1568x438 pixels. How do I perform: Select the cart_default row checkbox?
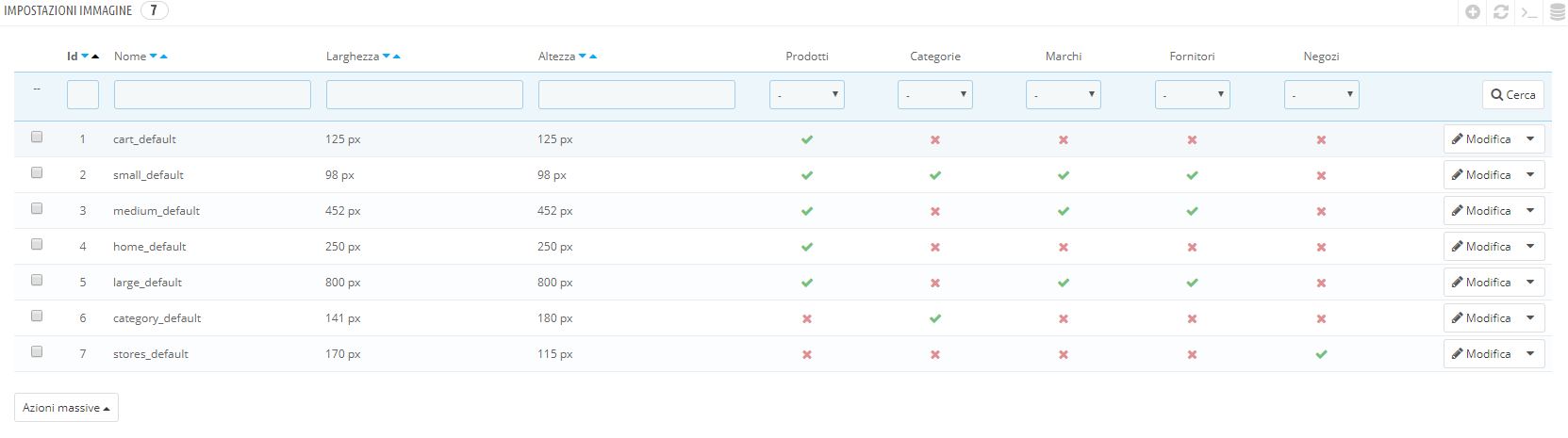pos(37,137)
